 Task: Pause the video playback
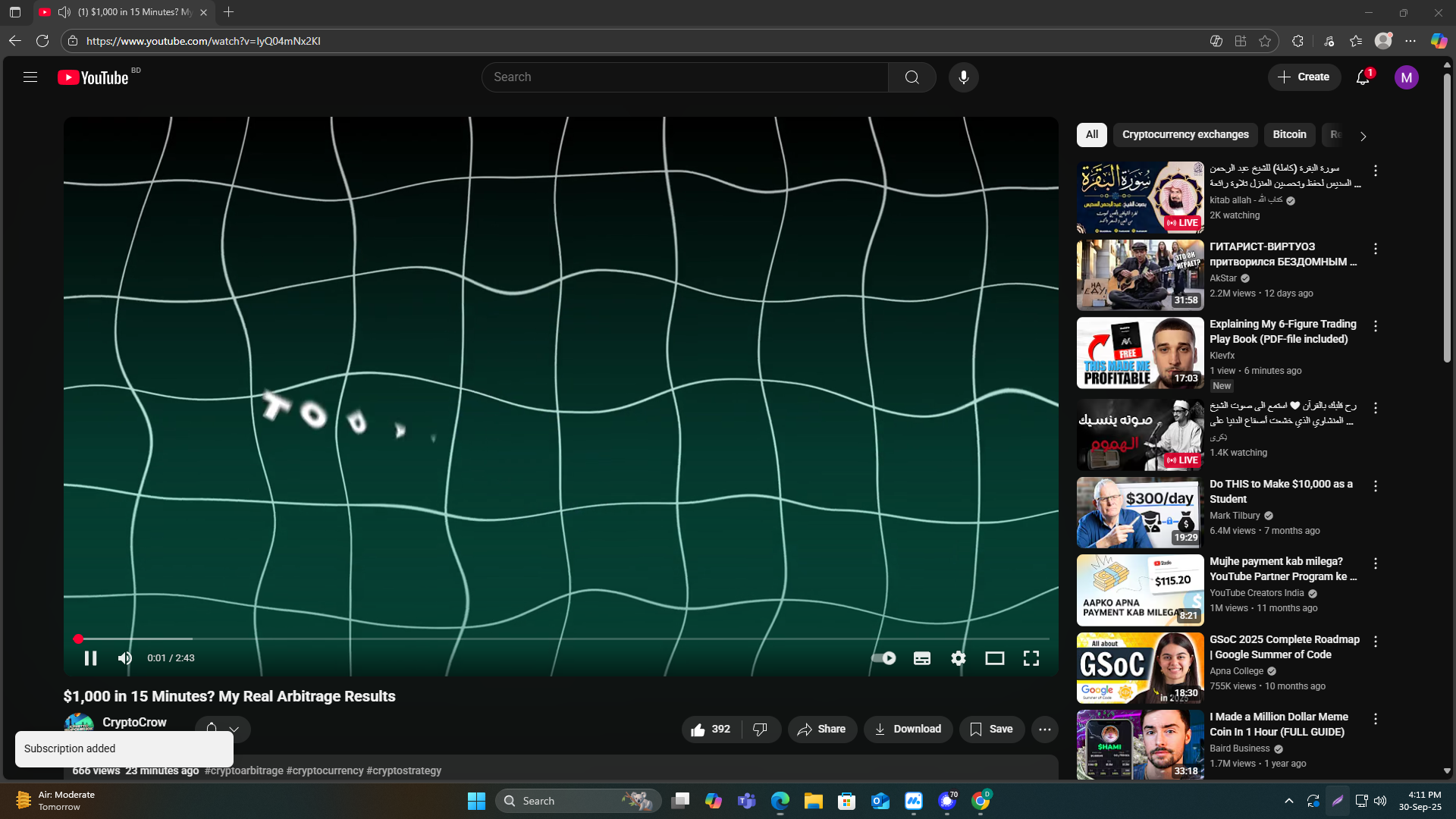(90, 658)
